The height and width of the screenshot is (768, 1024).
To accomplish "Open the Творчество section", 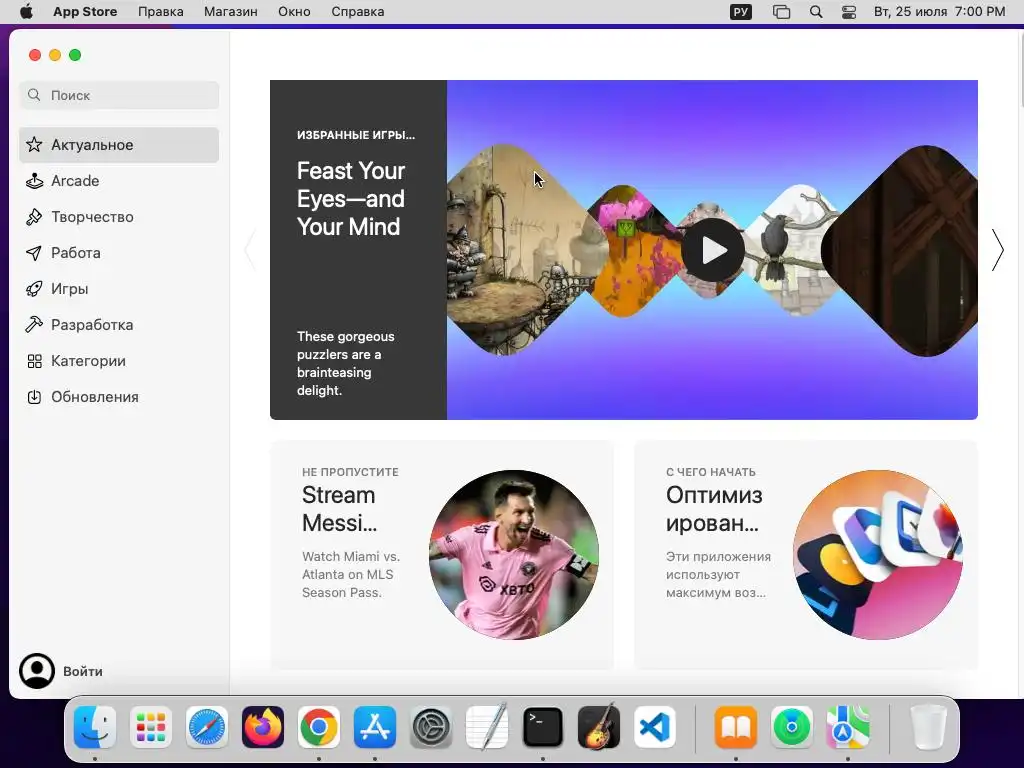I will tap(119, 217).
